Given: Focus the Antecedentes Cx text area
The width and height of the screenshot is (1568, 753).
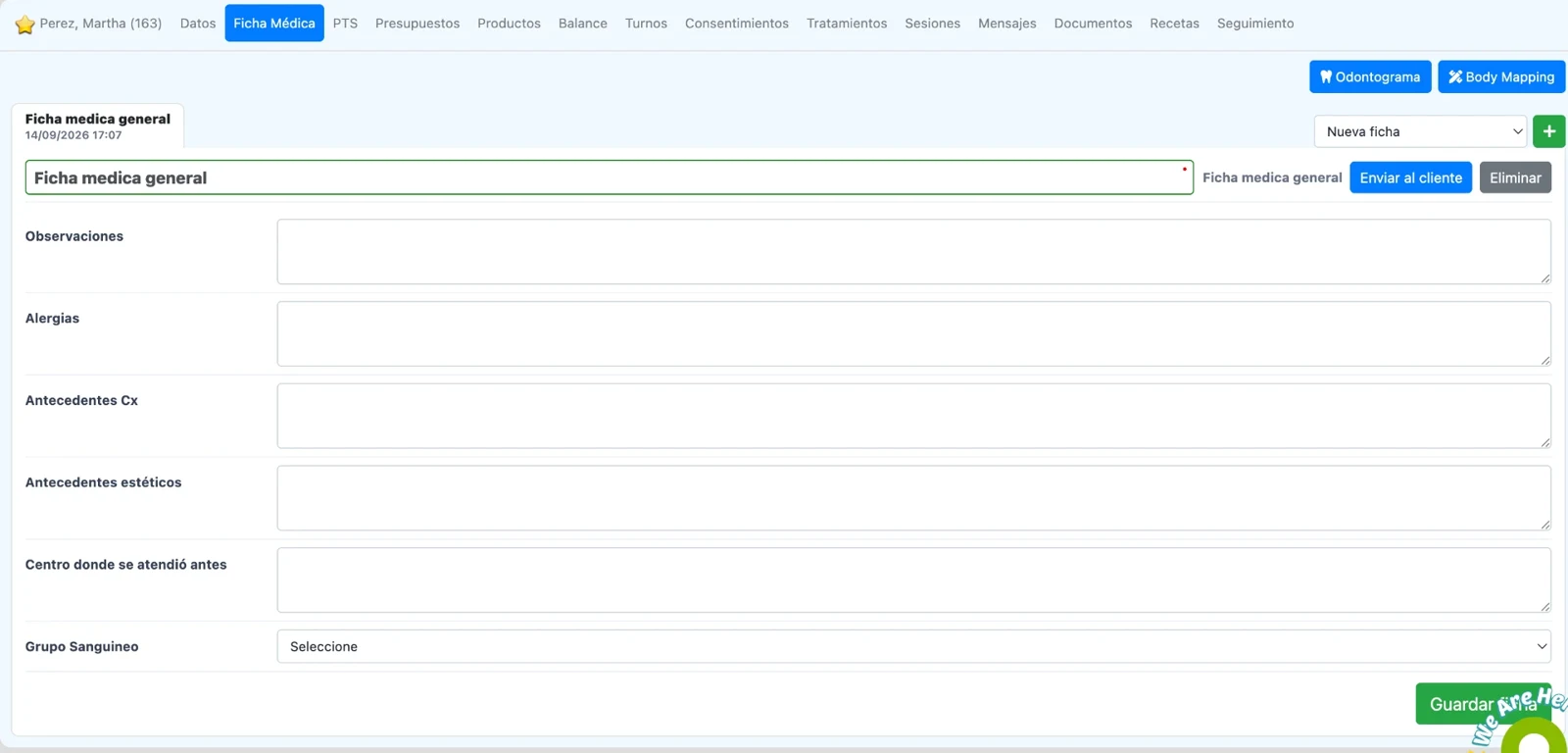Looking at the screenshot, I should point(913,416).
